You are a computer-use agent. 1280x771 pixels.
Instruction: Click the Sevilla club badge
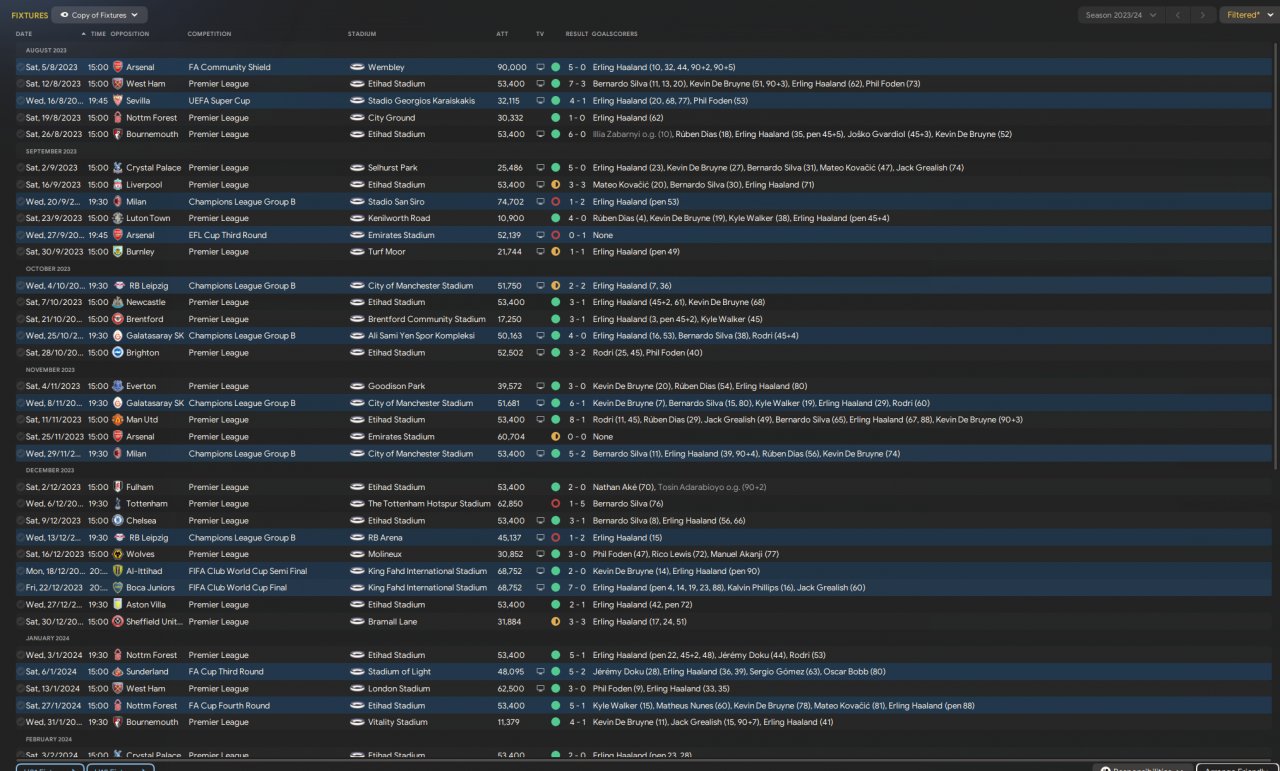pos(118,101)
